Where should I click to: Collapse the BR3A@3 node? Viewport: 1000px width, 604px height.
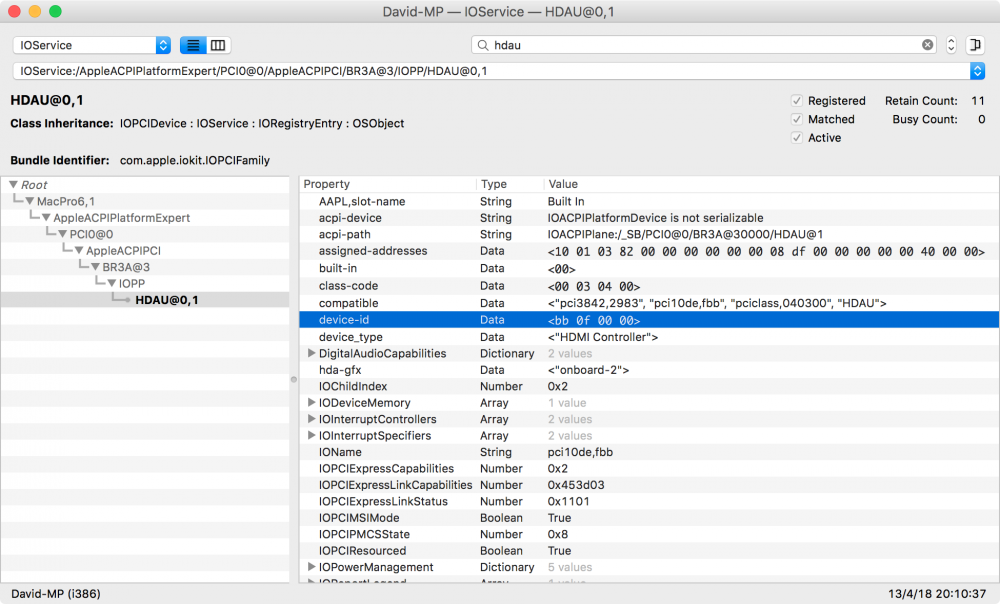click(95, 267)
